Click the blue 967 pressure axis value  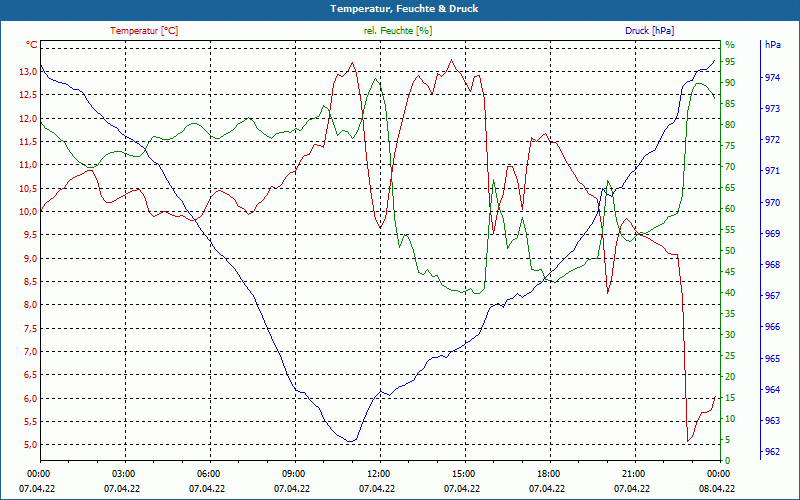click(x=773, y=296)
